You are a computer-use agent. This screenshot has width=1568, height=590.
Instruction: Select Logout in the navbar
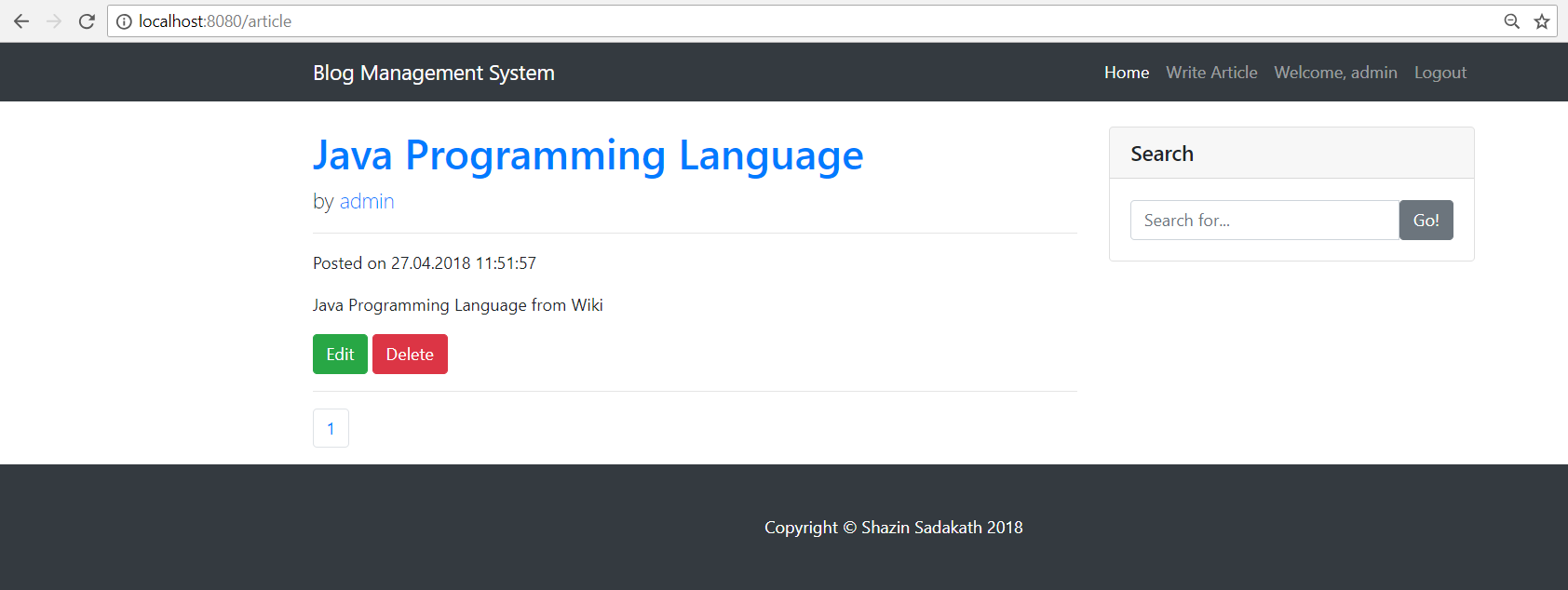click(1440, 73)
